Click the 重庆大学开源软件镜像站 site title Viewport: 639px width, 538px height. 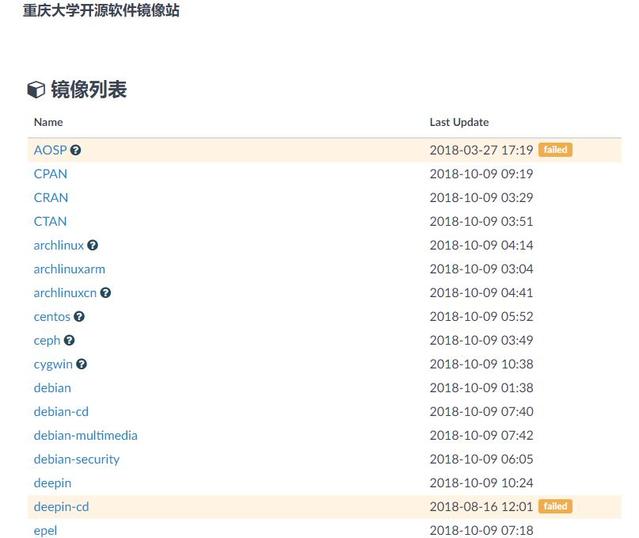(101, 10)
